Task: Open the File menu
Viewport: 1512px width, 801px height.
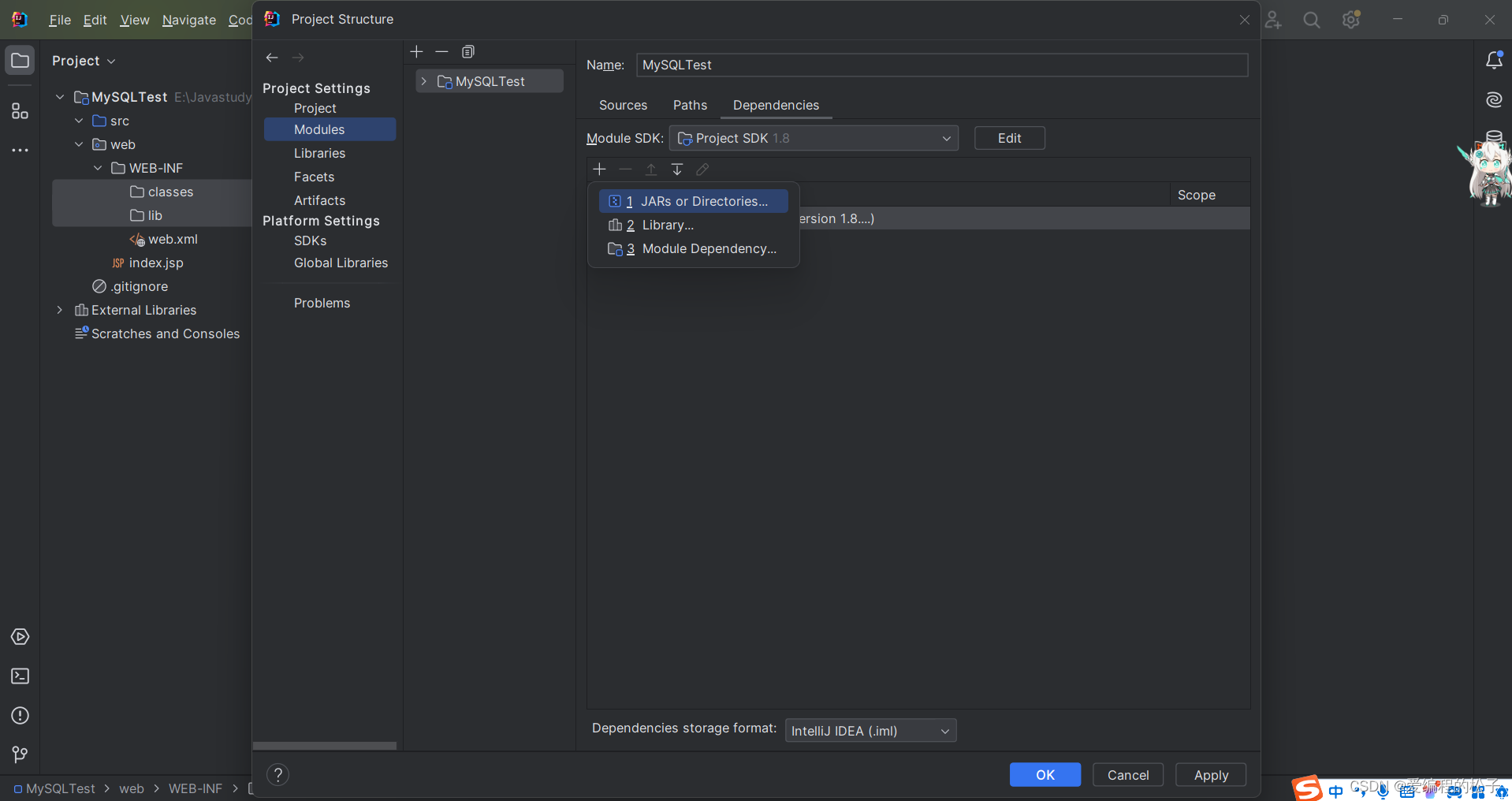Action: [60, 20]
